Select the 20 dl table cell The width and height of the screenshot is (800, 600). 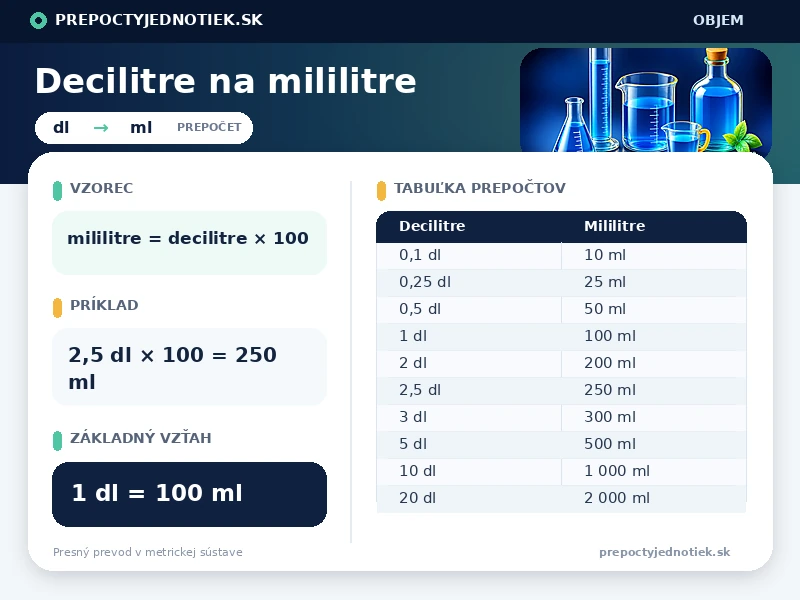pos(469,498)
